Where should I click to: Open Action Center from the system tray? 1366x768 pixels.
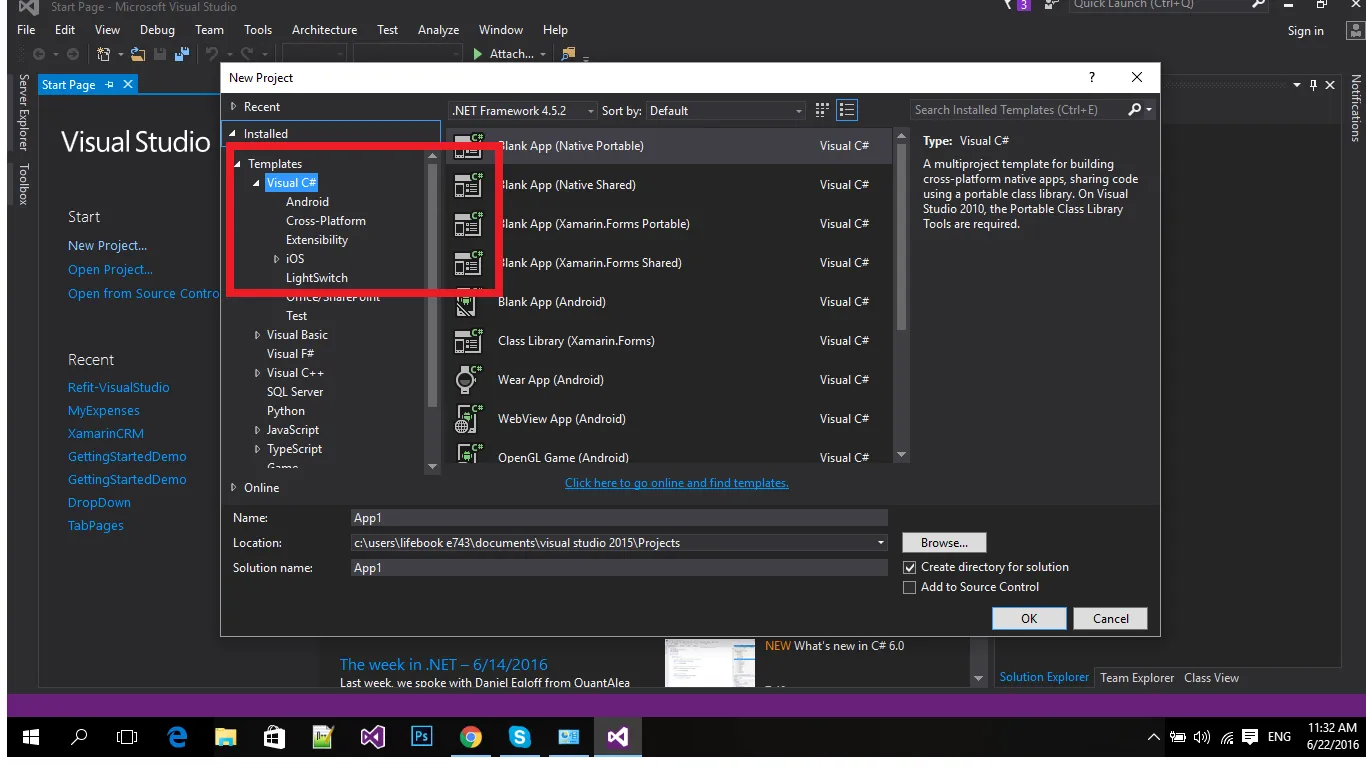click(1250, 738)
